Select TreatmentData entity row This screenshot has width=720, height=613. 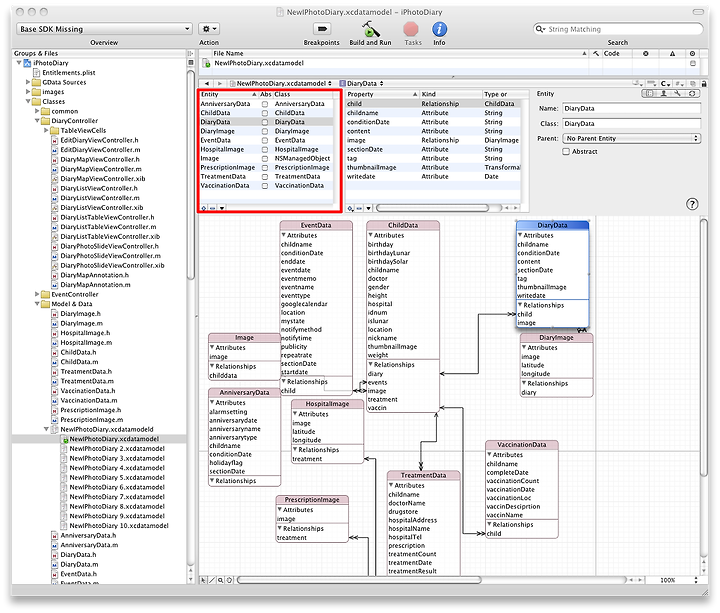(x=266, y=177)
